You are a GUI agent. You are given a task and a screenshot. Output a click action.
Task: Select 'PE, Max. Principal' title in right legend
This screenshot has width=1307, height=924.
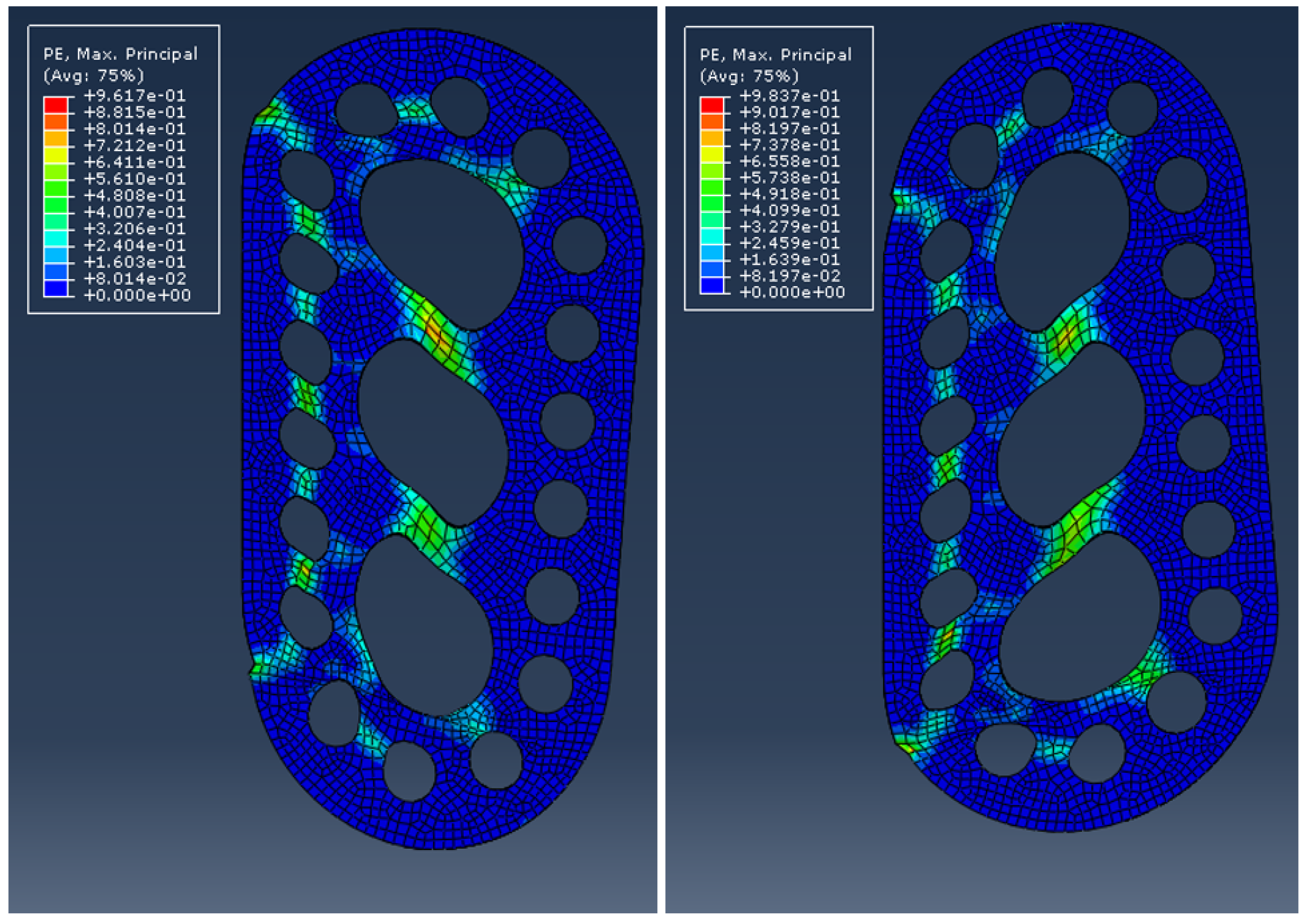(776, 54)
